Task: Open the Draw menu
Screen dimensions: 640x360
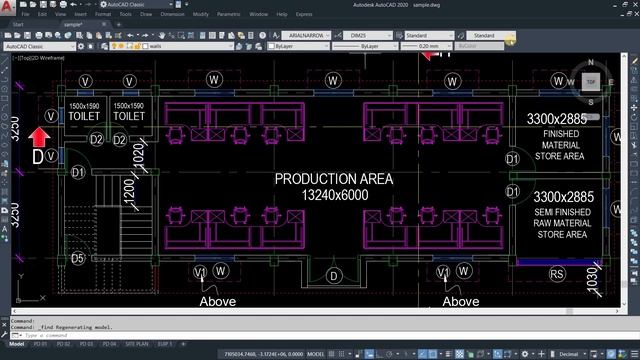Action: click(146, 14)
